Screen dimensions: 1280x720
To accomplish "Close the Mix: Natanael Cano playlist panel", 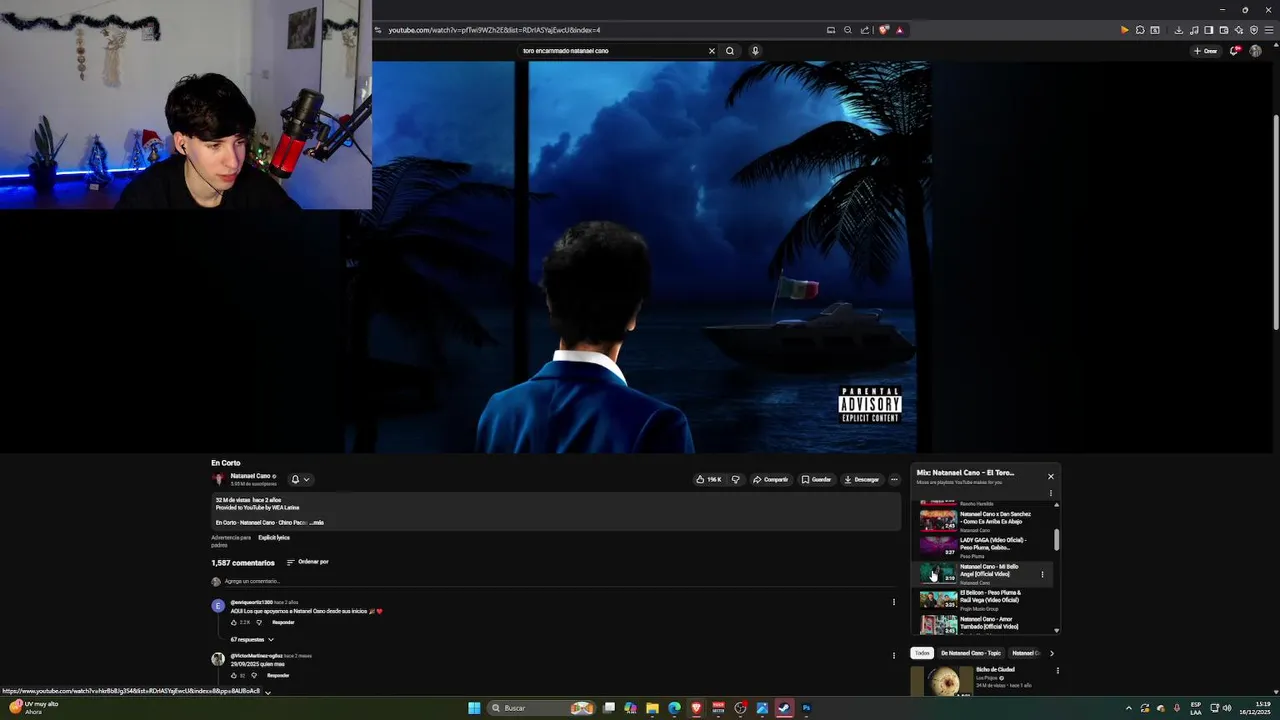I will (x=1051, y=476).
